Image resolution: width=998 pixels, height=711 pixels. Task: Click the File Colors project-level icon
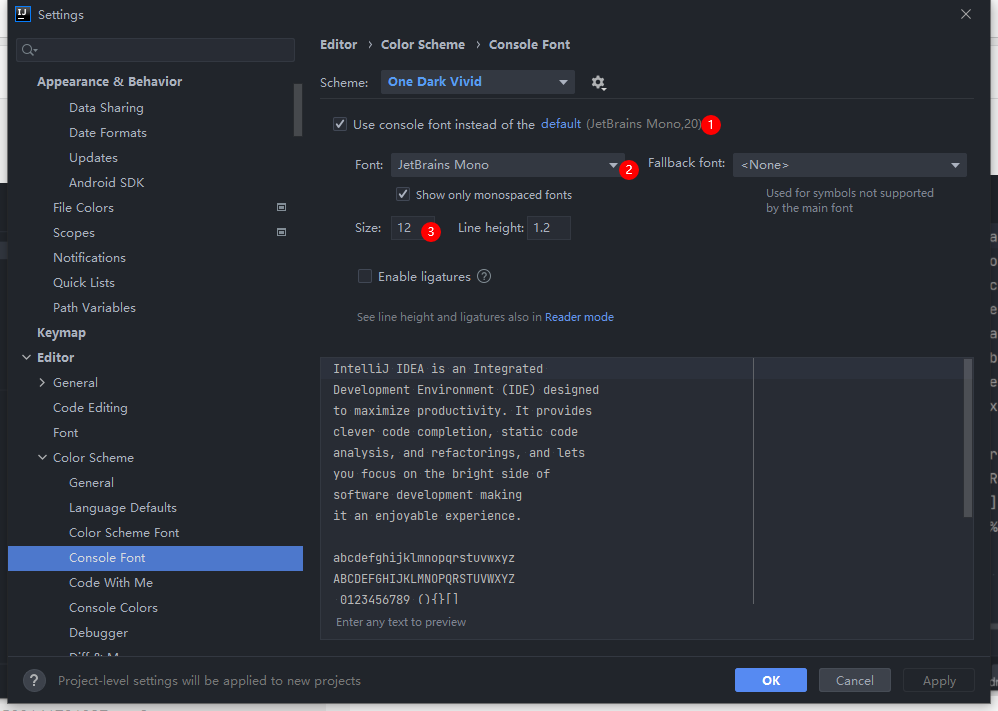click(281, 208)
